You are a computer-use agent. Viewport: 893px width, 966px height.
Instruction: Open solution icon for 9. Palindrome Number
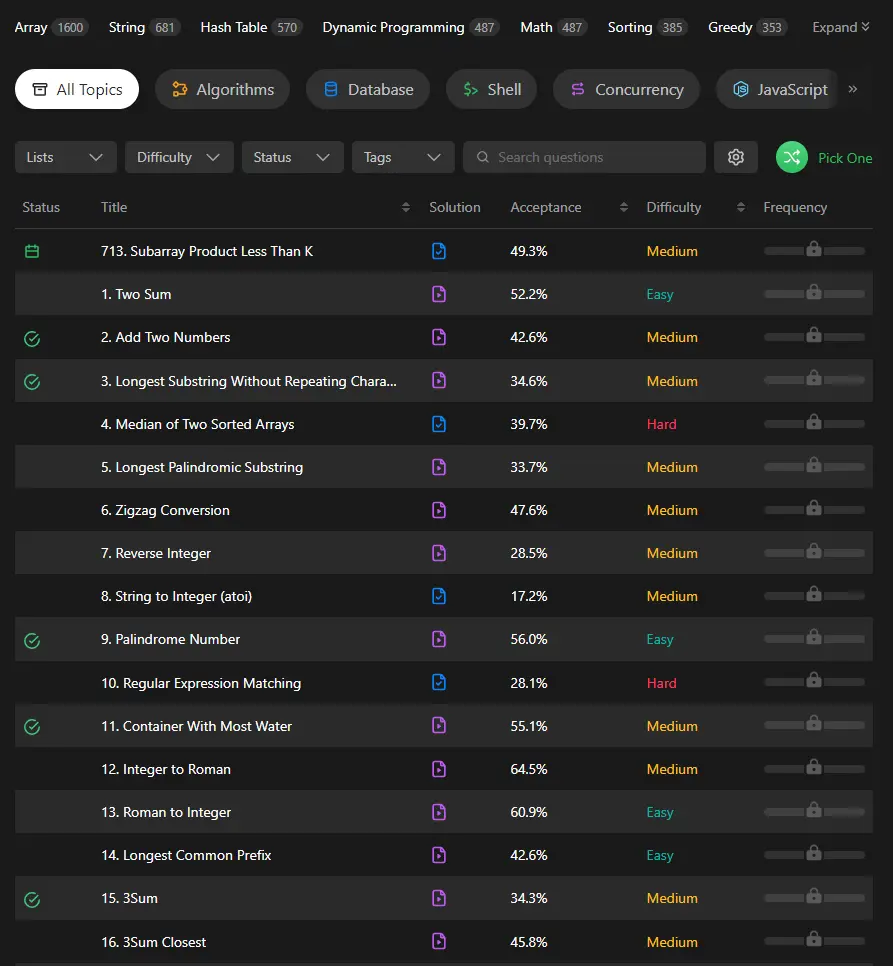(438, 639)
